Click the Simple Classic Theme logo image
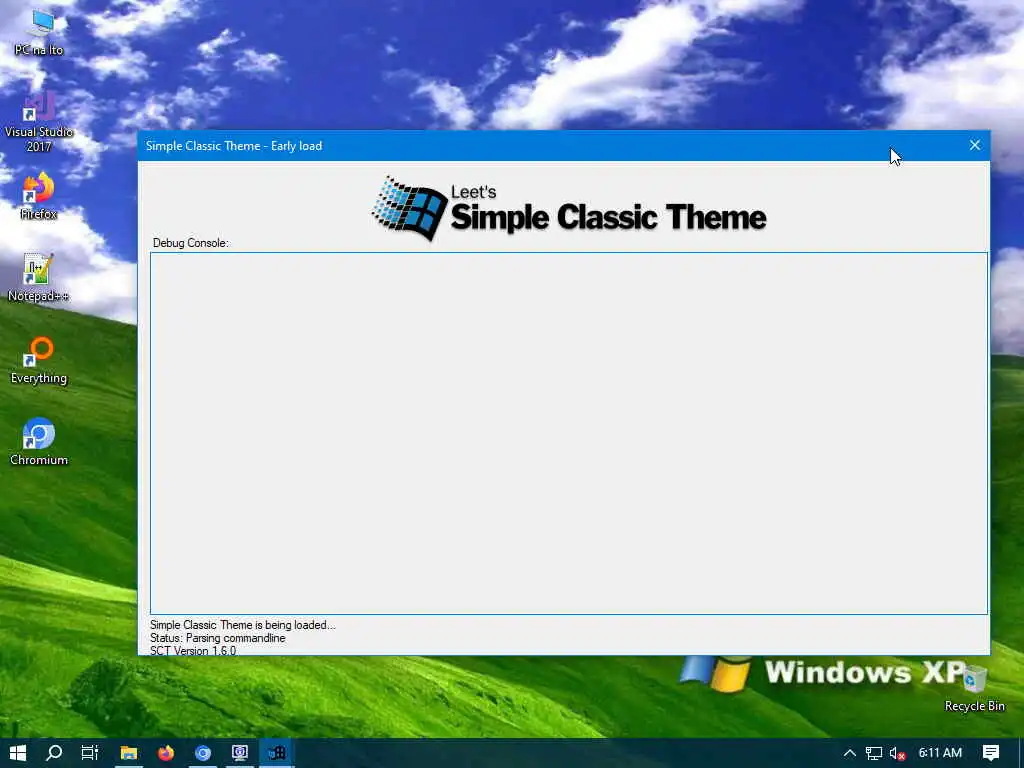Screen dimensions: 1024x768 (x=569, y=208)
